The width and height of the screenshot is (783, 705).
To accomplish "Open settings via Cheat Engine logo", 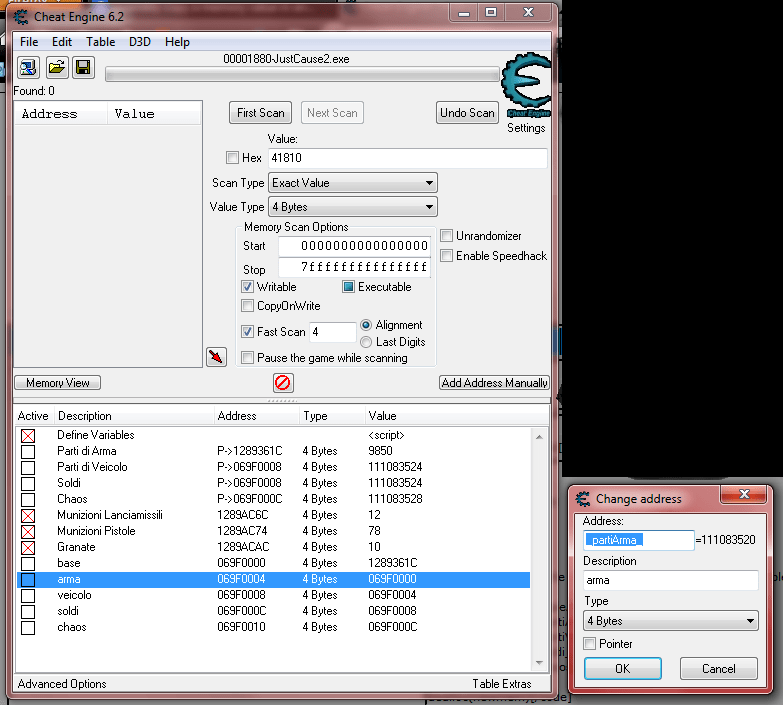I will (526, 84).
